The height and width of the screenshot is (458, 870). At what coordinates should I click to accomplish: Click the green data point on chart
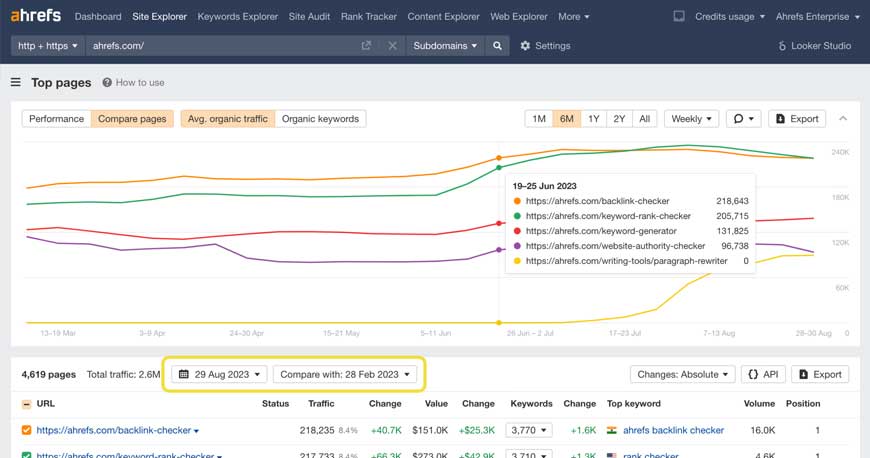[499, 167]
